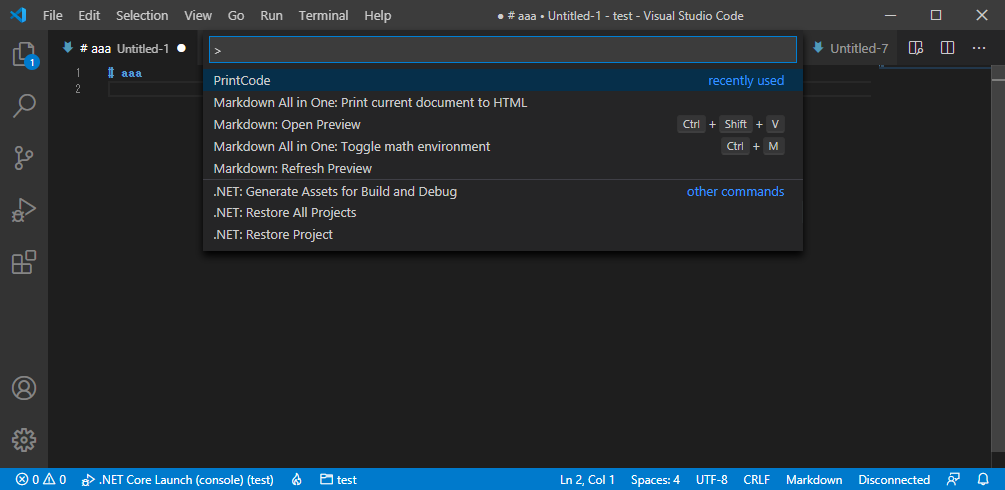Click the Disconnected status item
This screenshot has width=1005, height=490.
coord(894,479)
